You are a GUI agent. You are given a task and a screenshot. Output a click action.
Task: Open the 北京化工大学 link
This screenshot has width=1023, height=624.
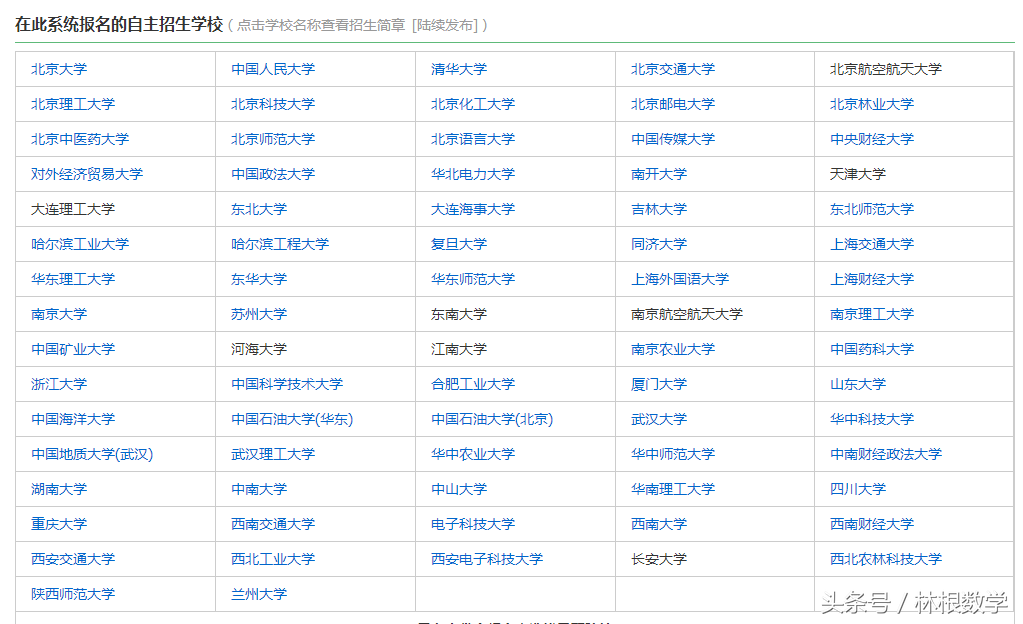click(x=473, y=104)
